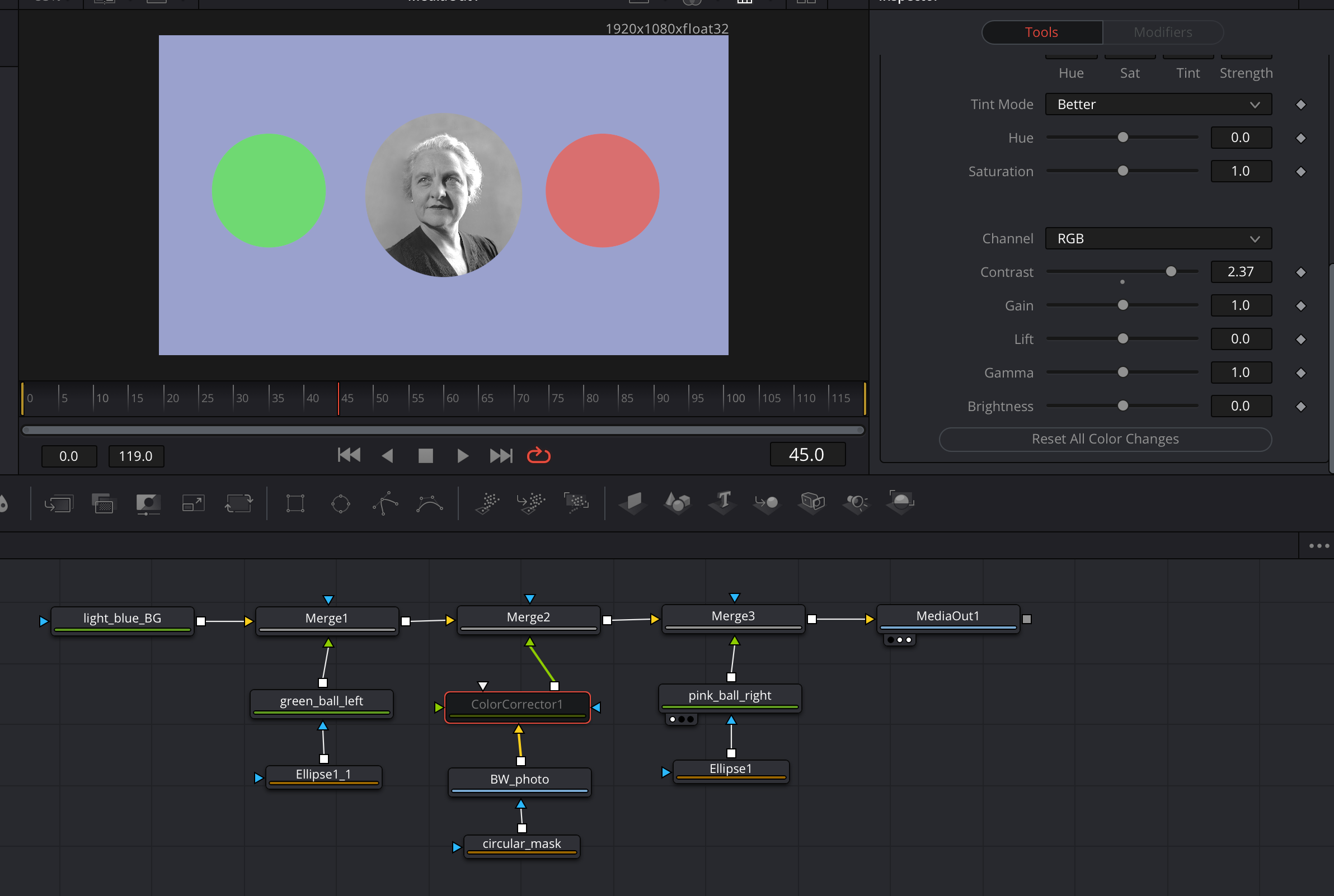Click the render start field 0.0
The width and height of the screenshot is (1334, 896).
click(x=69, y=456)
